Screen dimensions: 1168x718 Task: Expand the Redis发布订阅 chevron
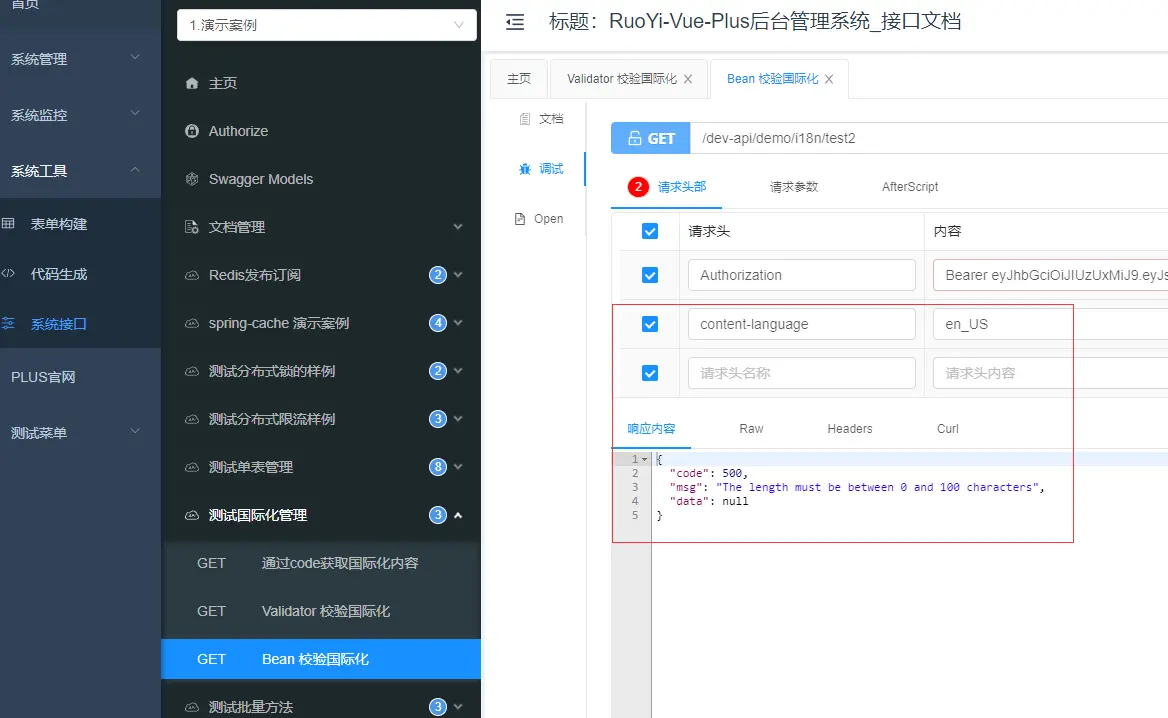(457, 275)
